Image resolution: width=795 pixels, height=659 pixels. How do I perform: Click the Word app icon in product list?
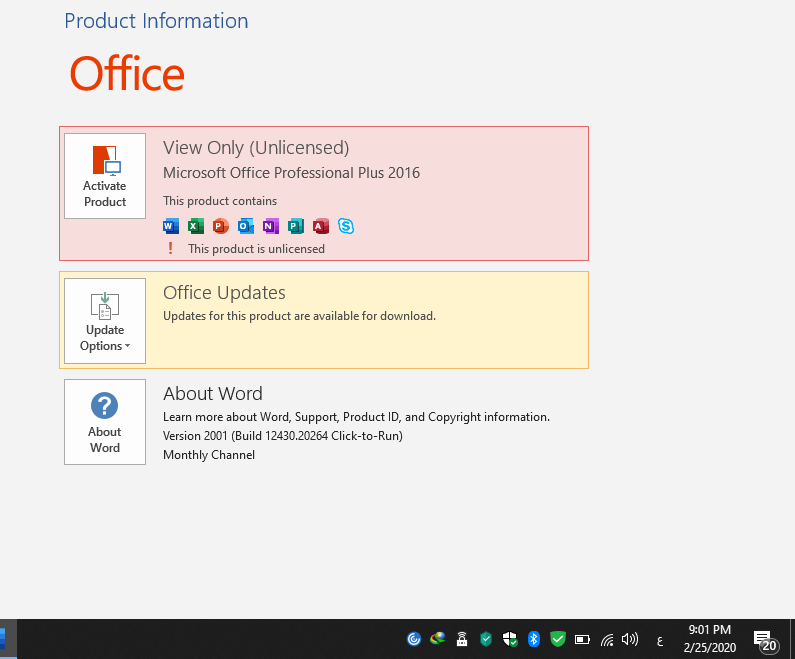tap(171, 226)
